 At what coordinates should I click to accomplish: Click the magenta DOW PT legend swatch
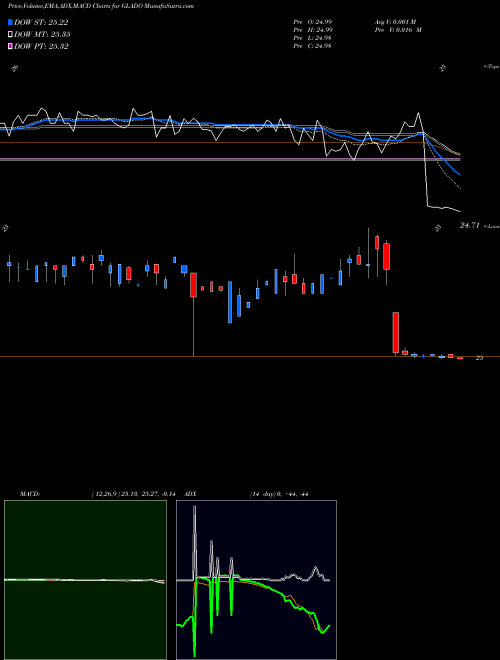pyautogui.click(x=10, y=46)
